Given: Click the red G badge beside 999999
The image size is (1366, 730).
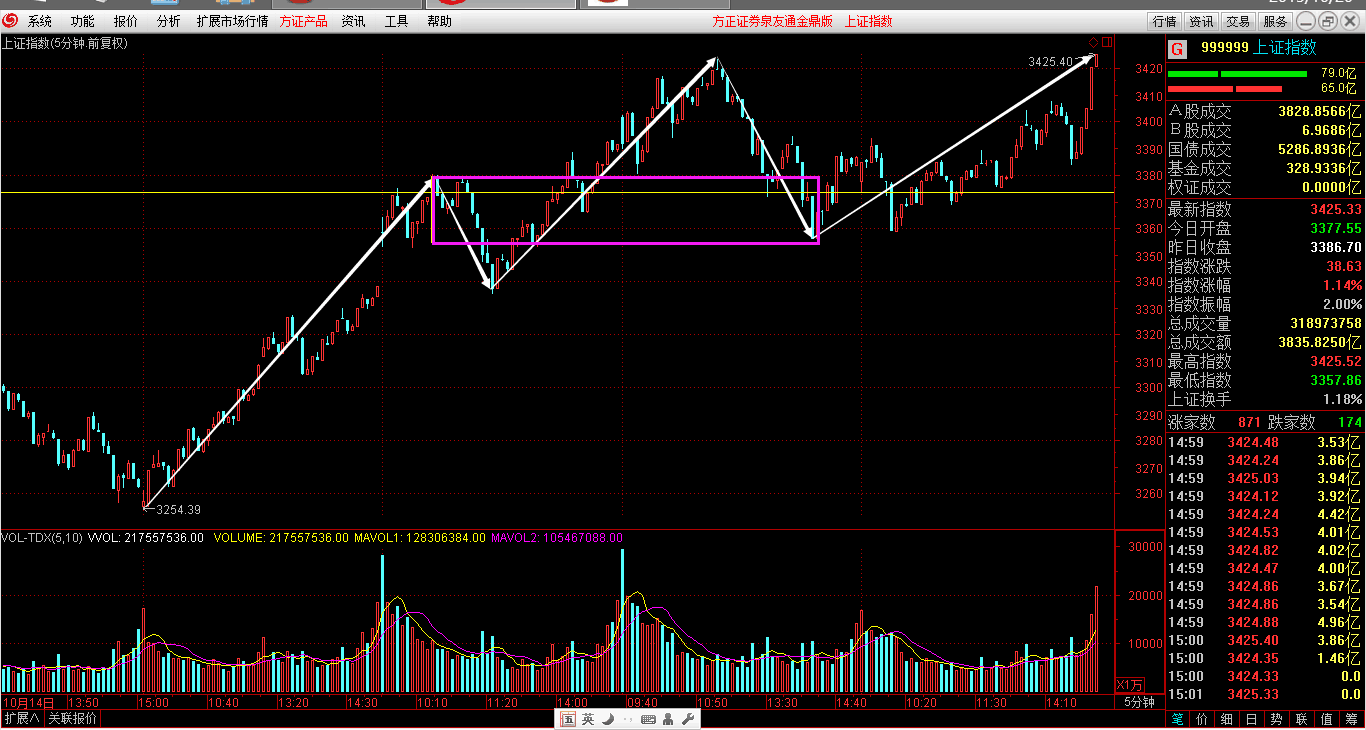Looking at the screenshot, I should (x=1177, y=48).
